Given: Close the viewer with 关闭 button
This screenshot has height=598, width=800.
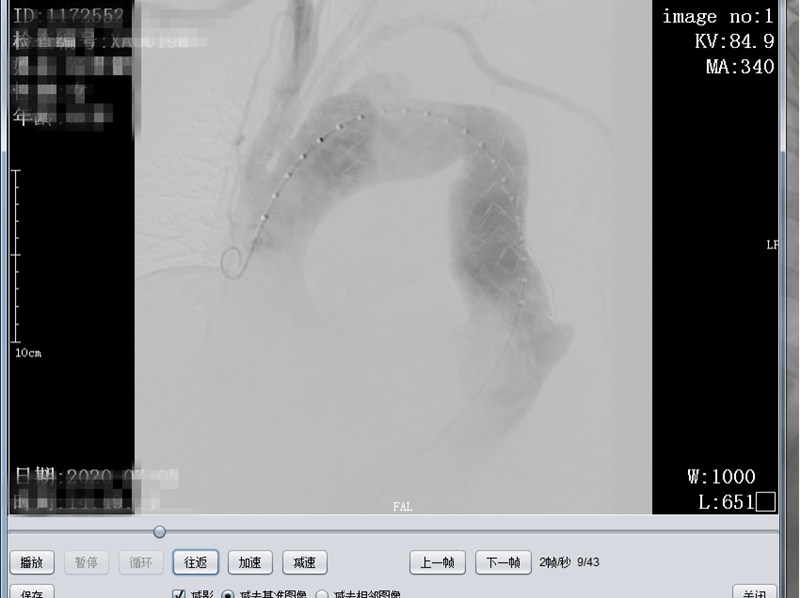Looking at the screenshot, I should tap(753, 592).
